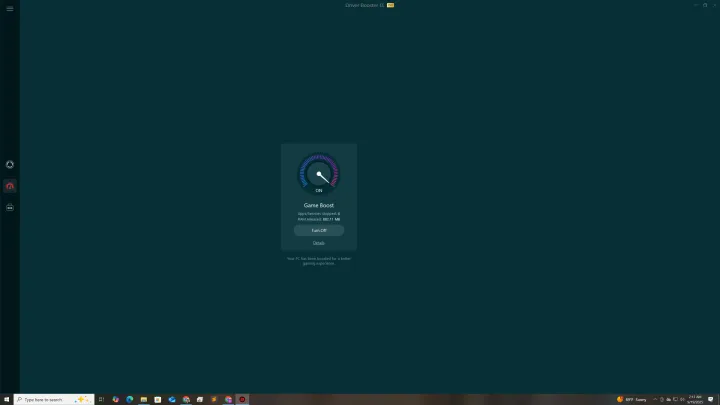Open the first sidebar icon above Game Boost
Viewport: 720px width, 405px height.
10,164
